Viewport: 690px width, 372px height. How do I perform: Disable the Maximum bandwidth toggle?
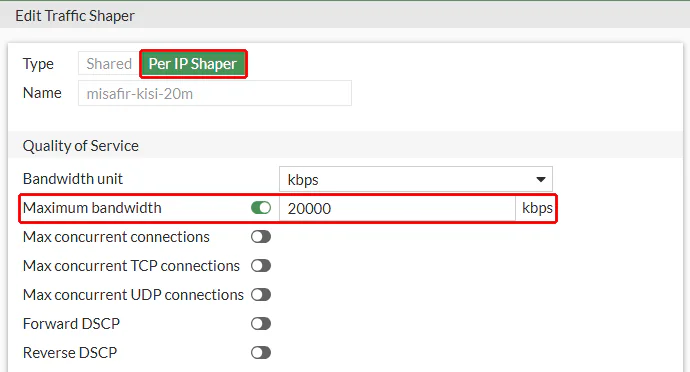[261, 208]
